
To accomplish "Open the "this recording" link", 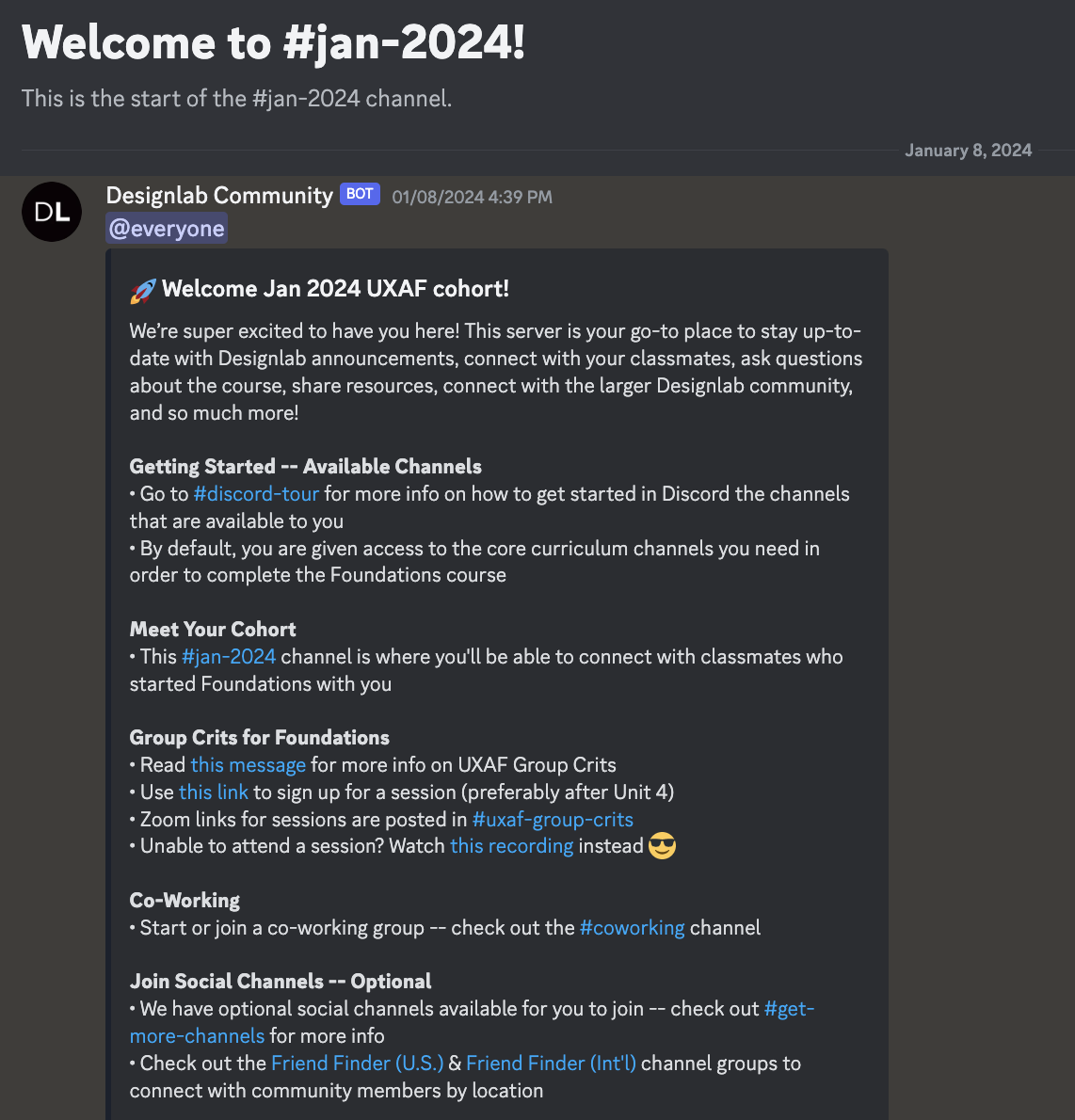I will click(511, 846).
